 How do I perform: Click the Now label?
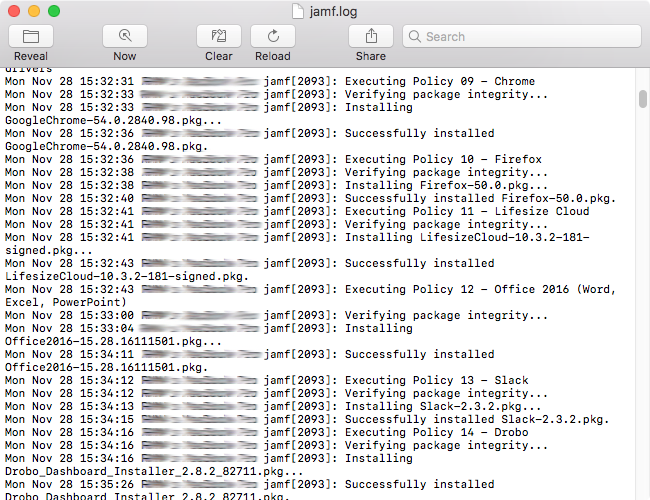pos(125,56)
